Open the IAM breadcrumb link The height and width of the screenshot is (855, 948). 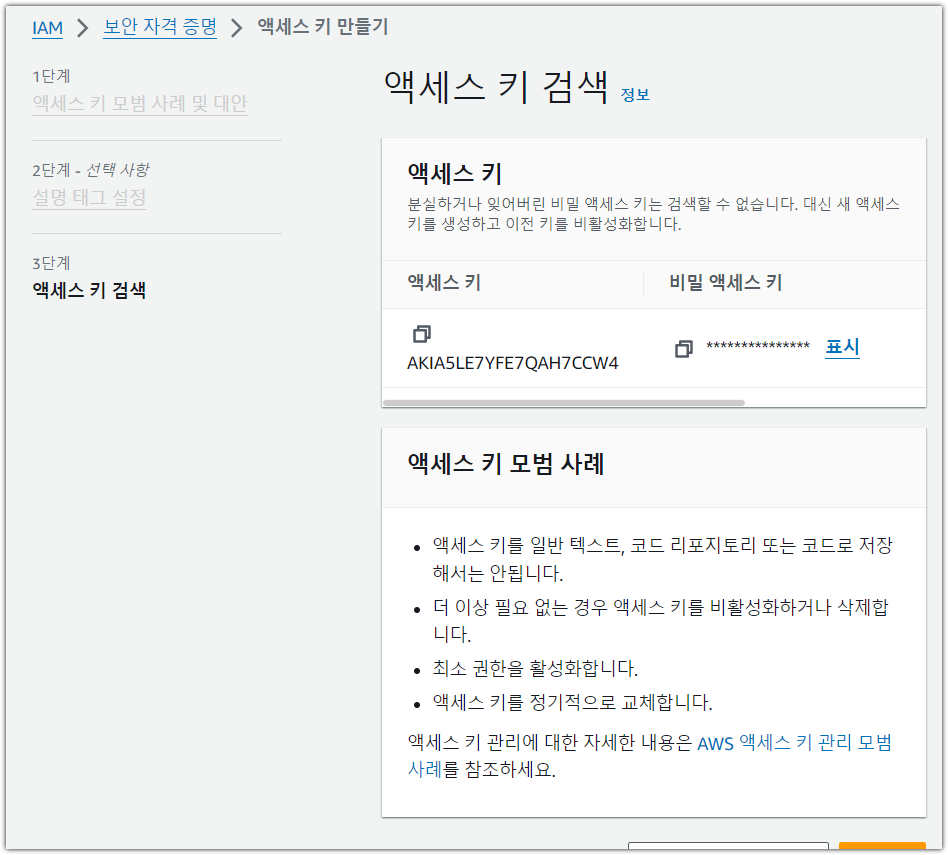tap(47, 28)
